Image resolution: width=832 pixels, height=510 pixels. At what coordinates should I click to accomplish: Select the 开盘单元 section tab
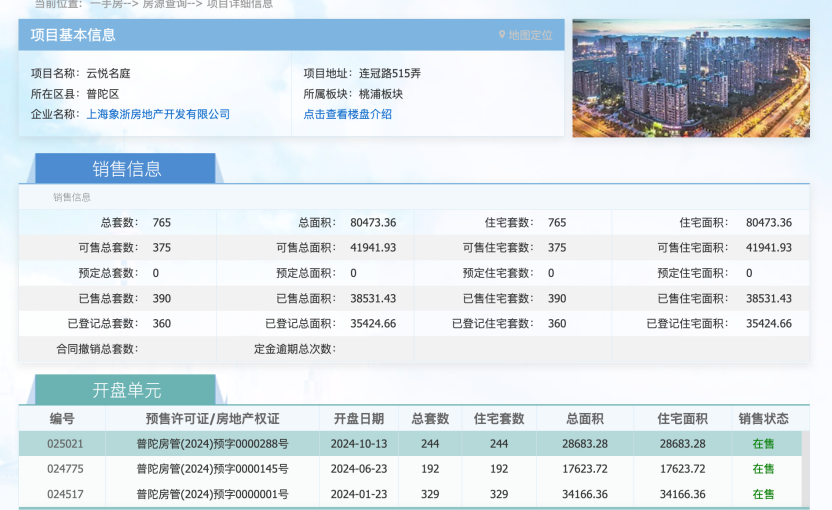point(127,390)
